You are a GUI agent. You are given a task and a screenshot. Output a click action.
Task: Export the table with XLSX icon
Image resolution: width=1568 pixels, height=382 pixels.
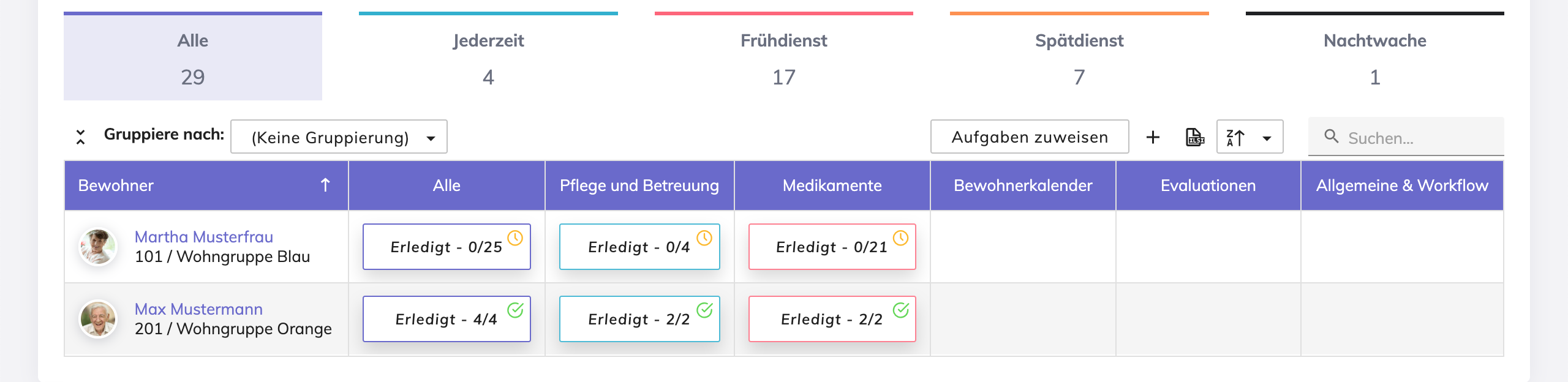point(1194,137)
